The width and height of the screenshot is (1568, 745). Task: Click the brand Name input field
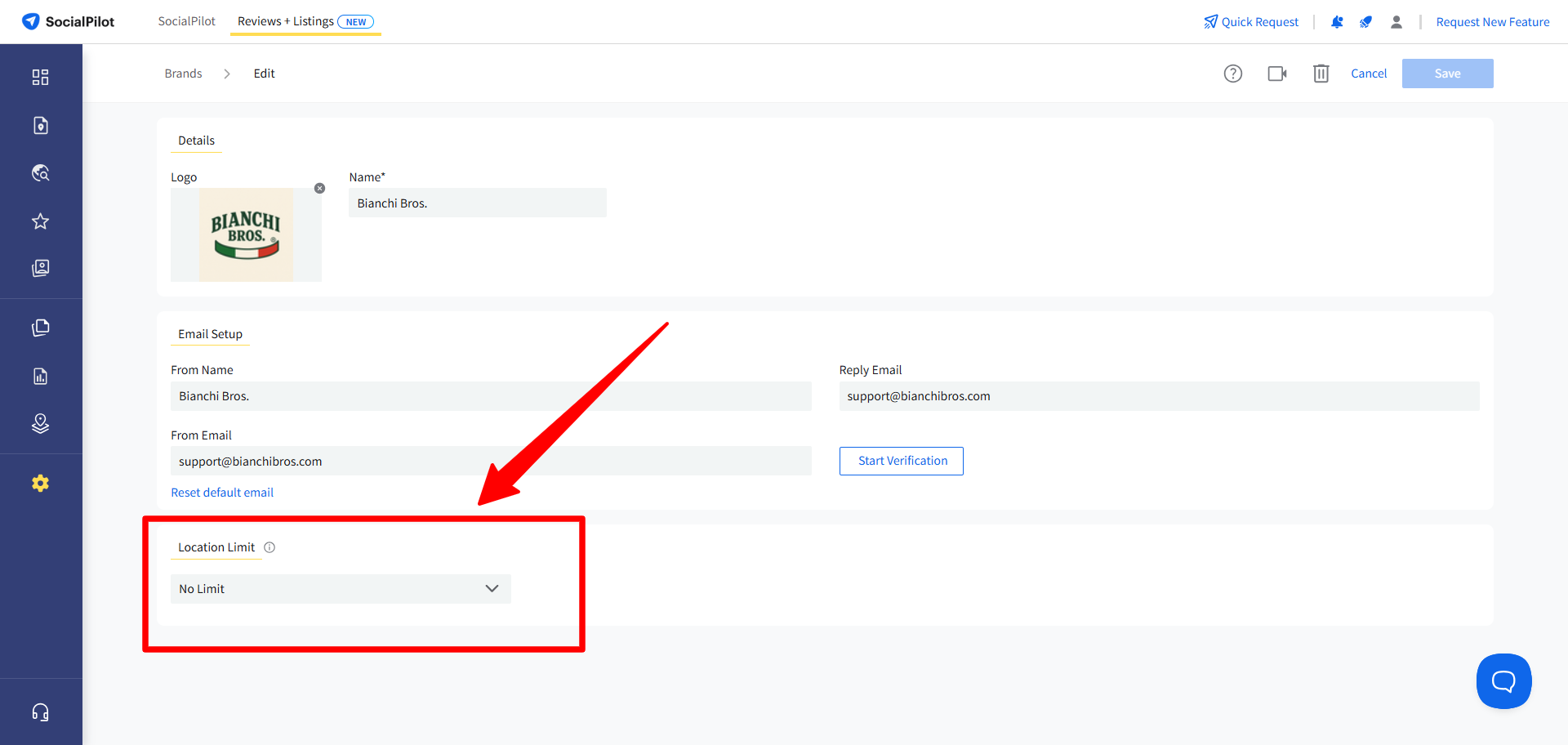pos(478,203)
